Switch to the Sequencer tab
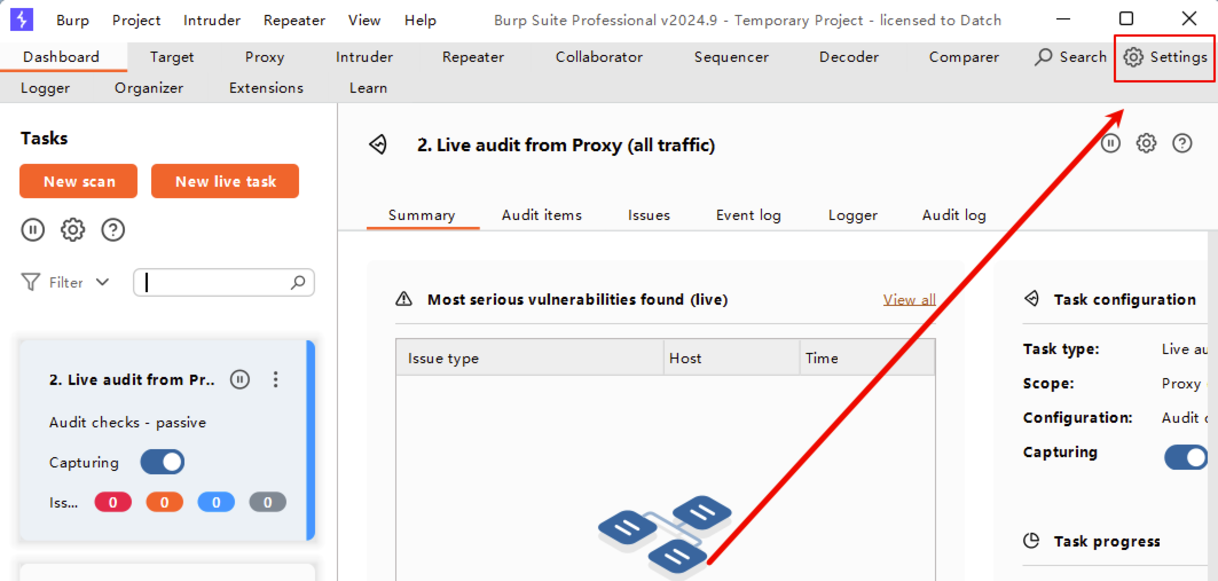This screenshot has height=581, width=1218. point(731,57)
